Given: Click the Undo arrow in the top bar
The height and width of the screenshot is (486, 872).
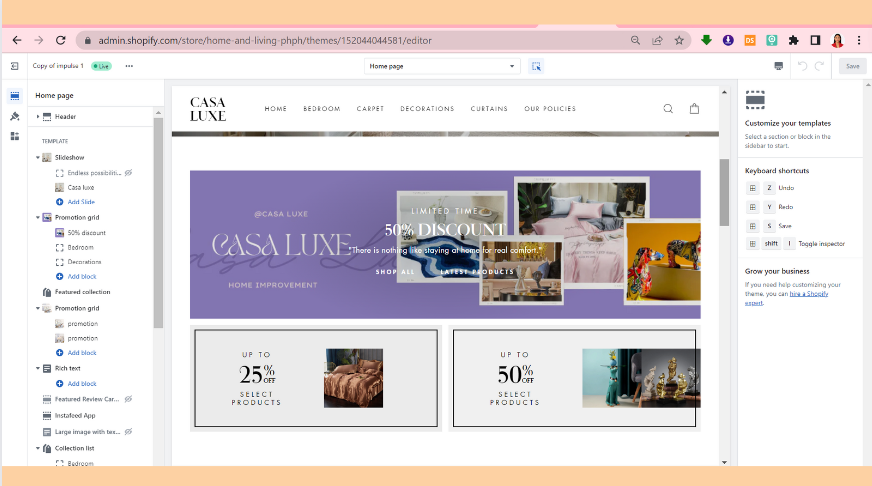Looking at the screenshot, I should coord(802,66).
